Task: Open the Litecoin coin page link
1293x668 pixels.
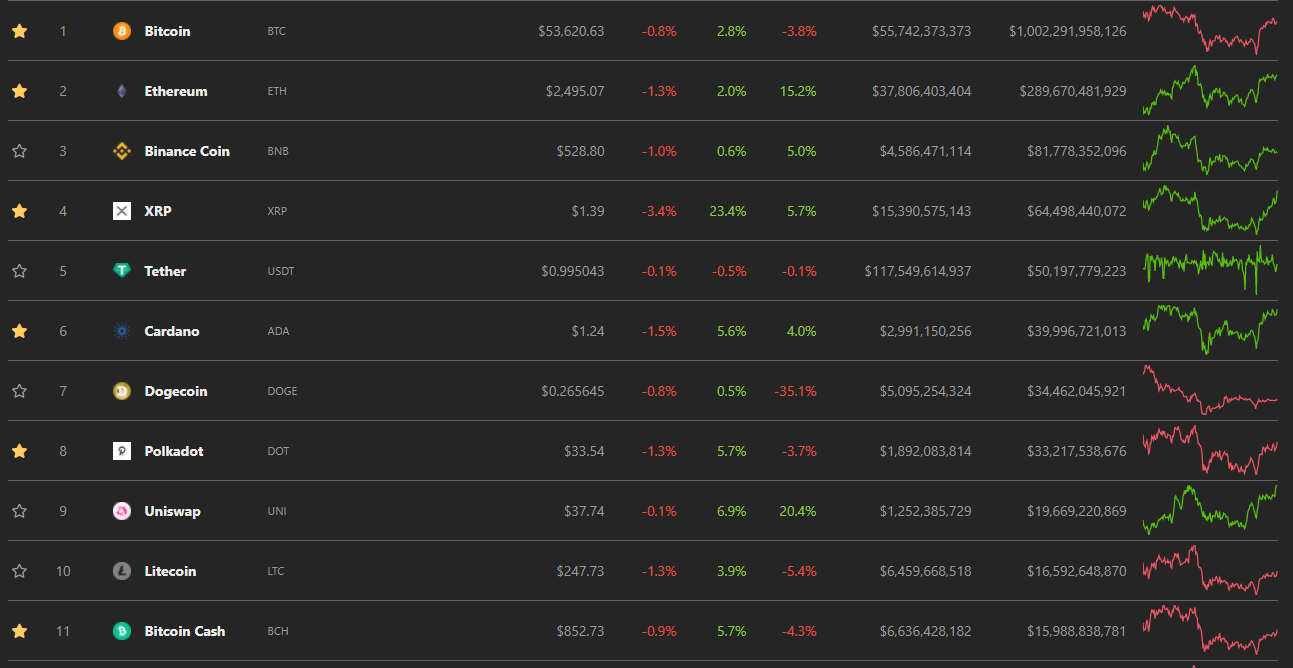Action: point(170,571)
